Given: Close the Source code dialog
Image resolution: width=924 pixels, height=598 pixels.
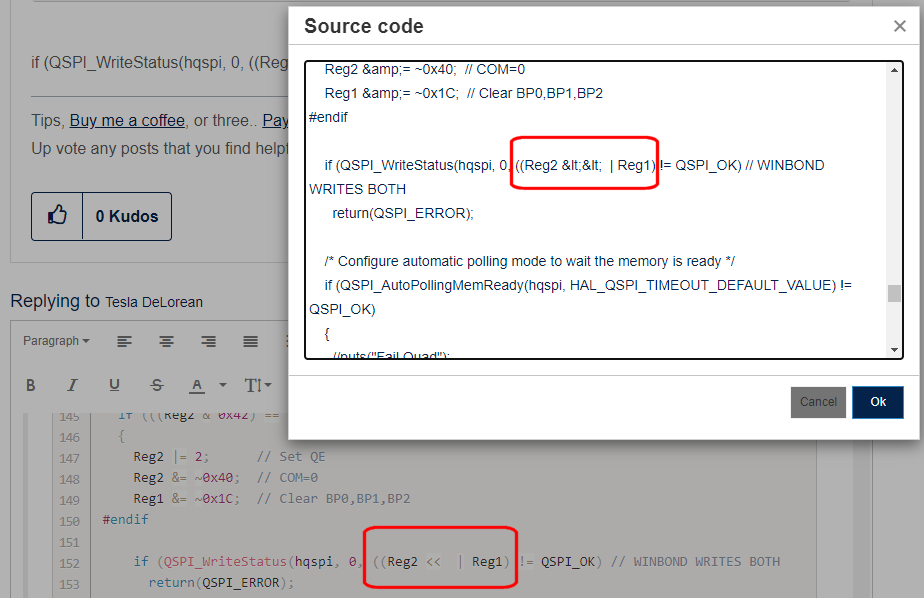Looking at the screenshot, I should point(899,26).
